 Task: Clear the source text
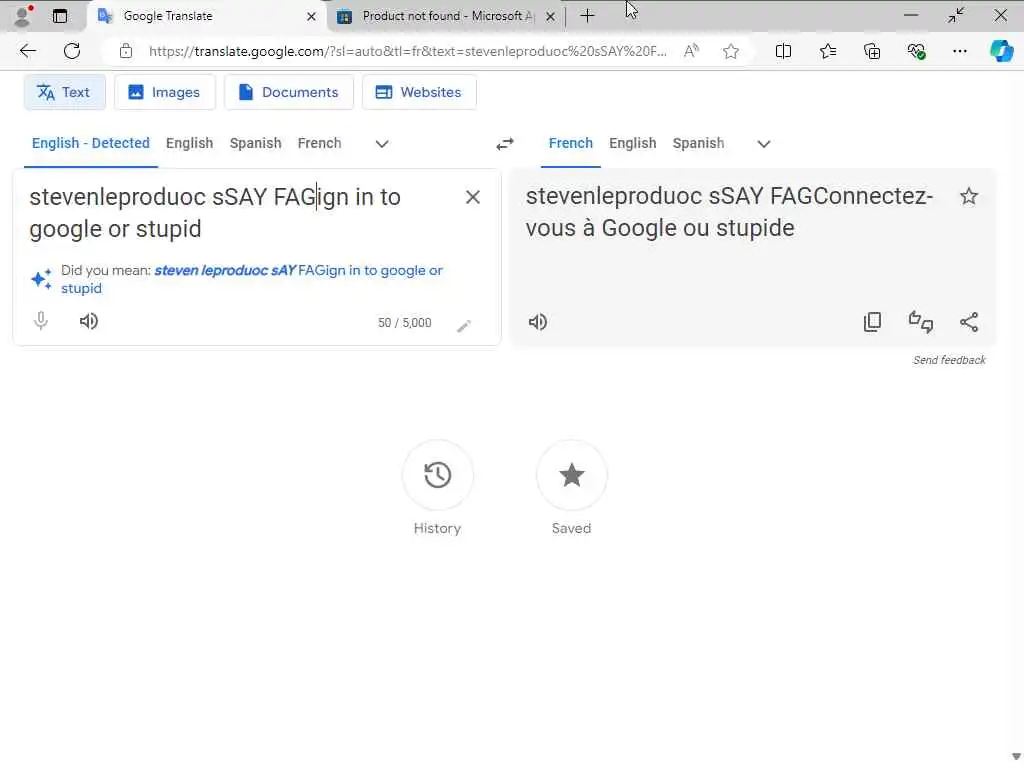[x=473, y=197]
